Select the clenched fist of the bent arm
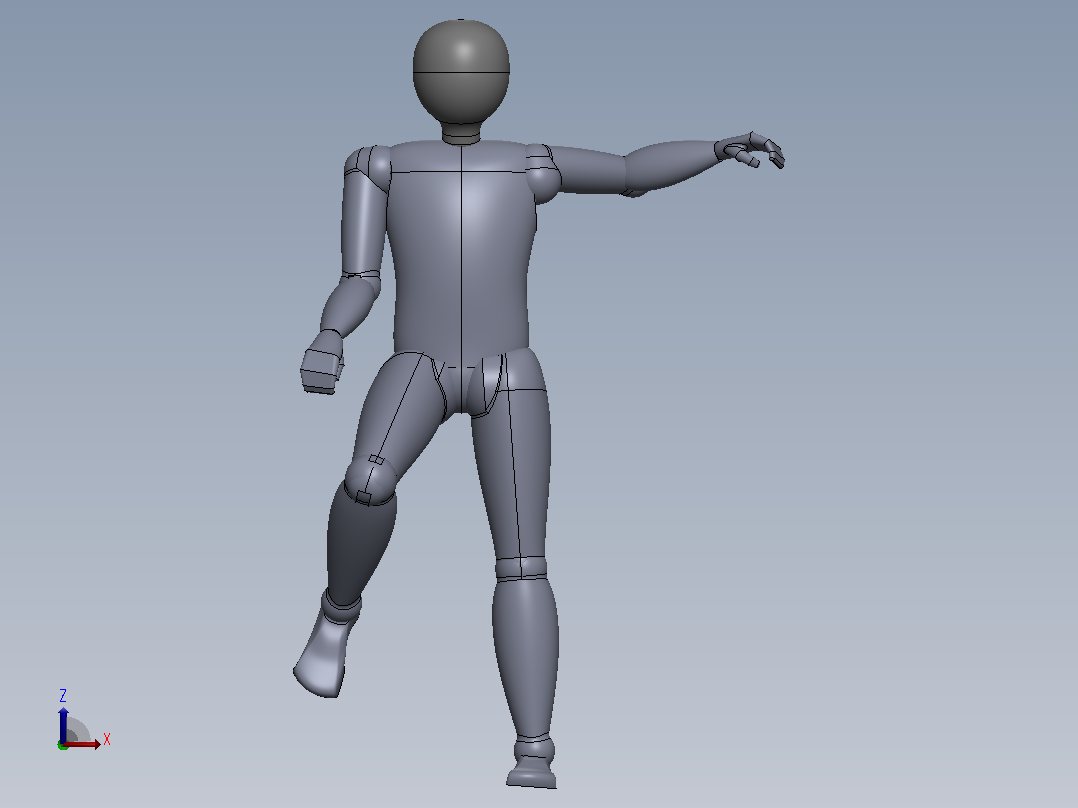1078x808 pixels. coord(322,362)
